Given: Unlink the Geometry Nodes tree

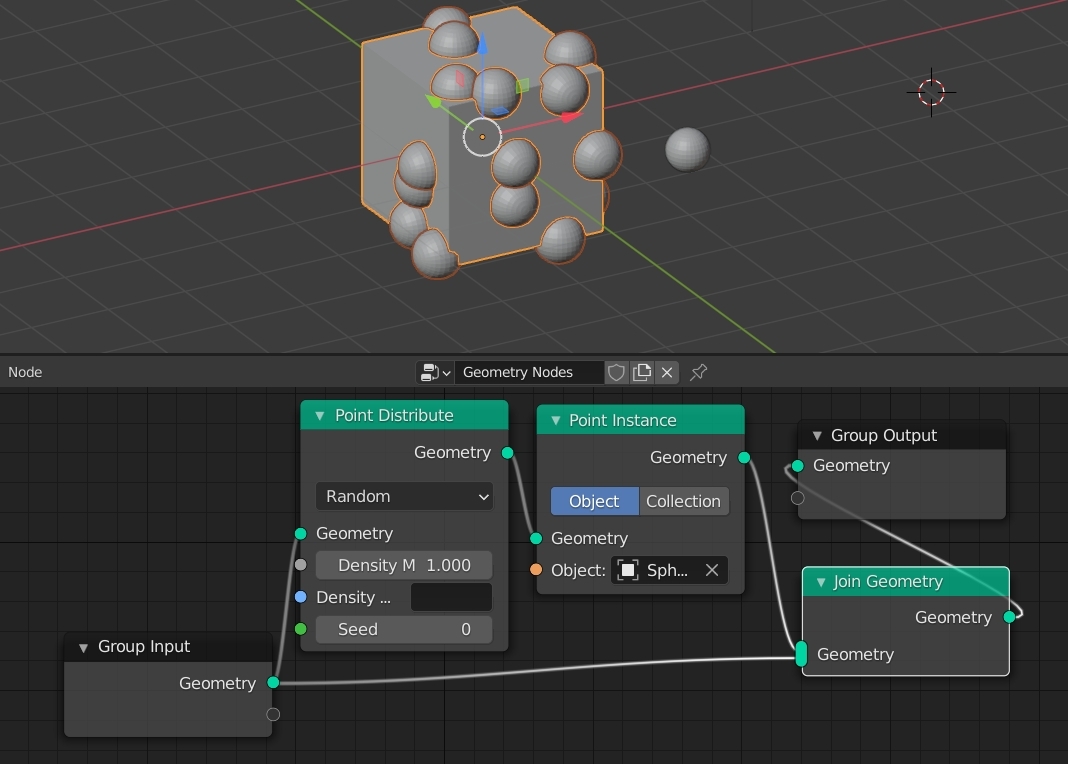Looking at the screenshot, I should tap(667, 372).
